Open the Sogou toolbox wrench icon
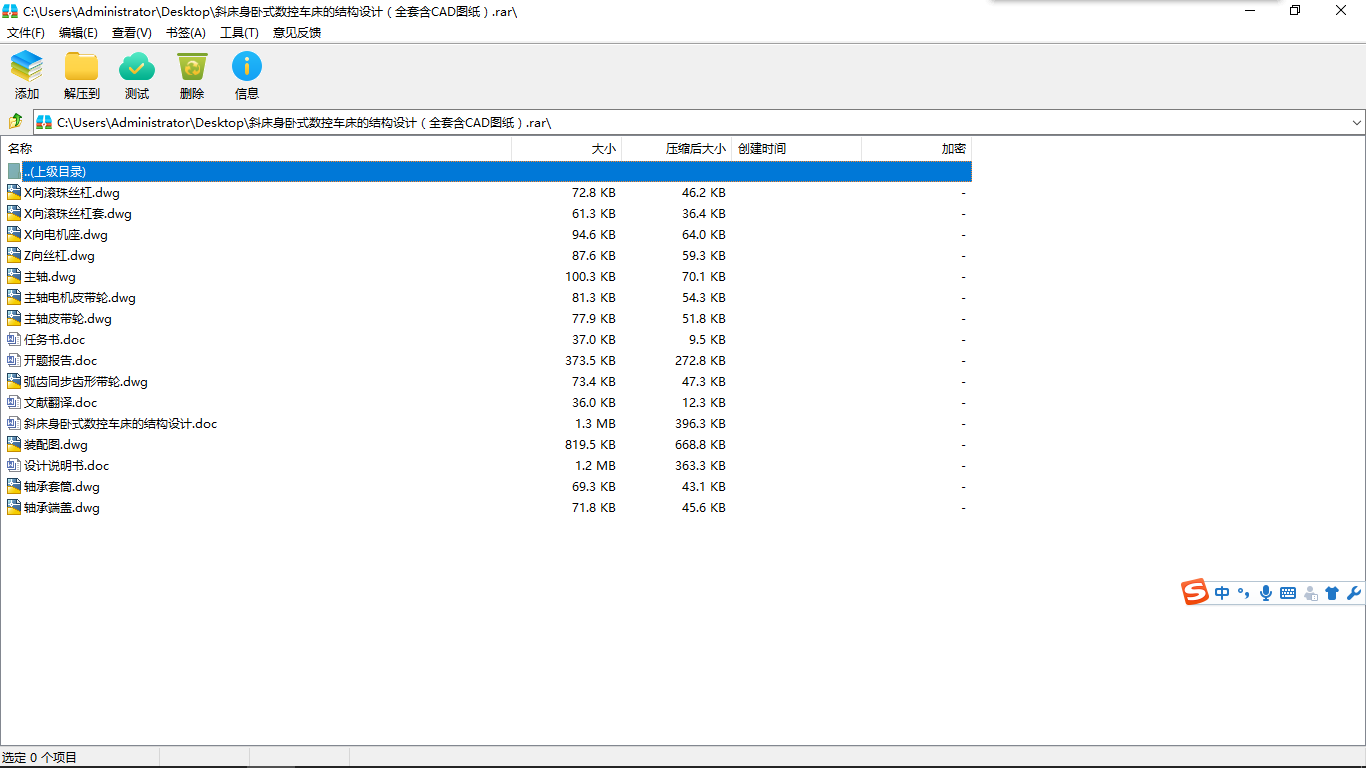Viewport: 1366px width, 768px height. (x=1354, y=593)
